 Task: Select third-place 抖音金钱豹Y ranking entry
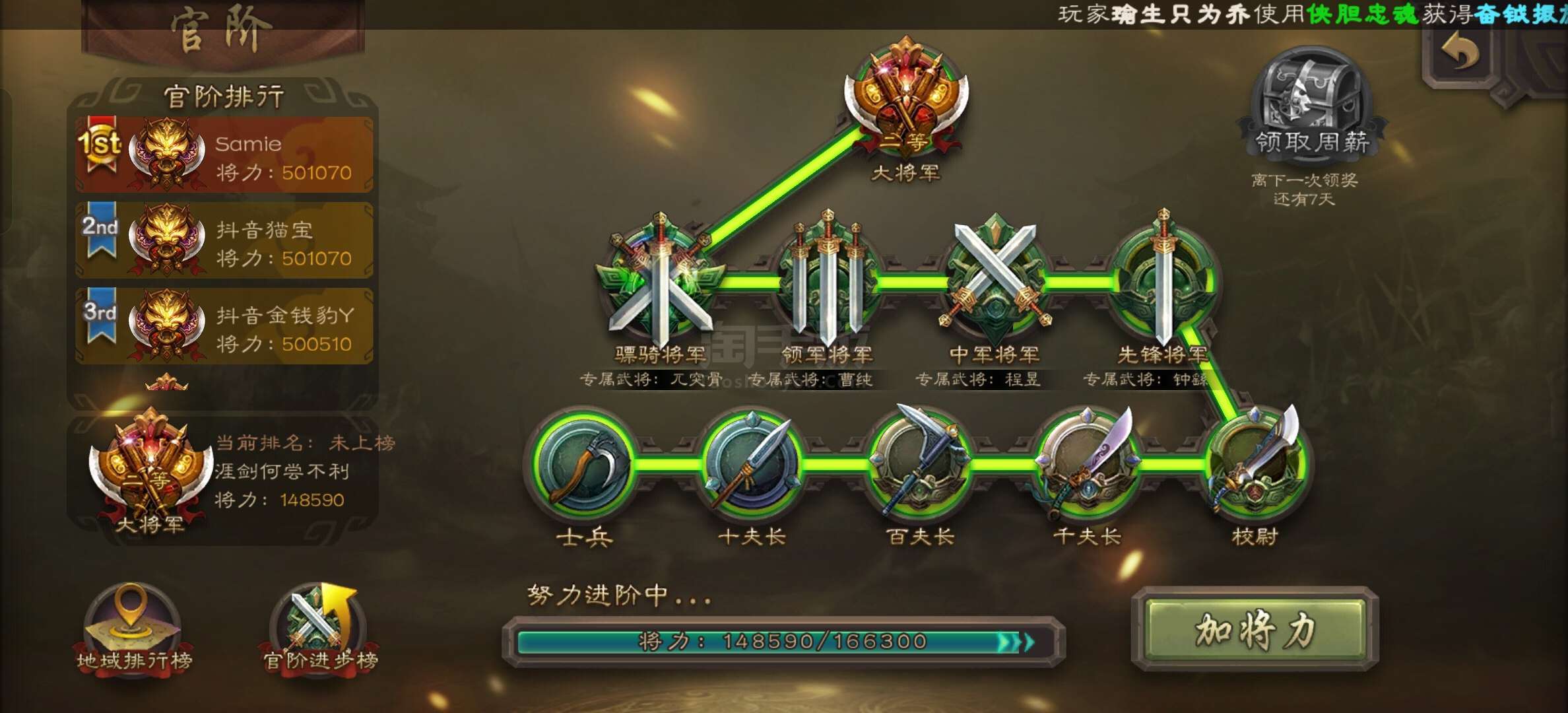coord(224,326)
